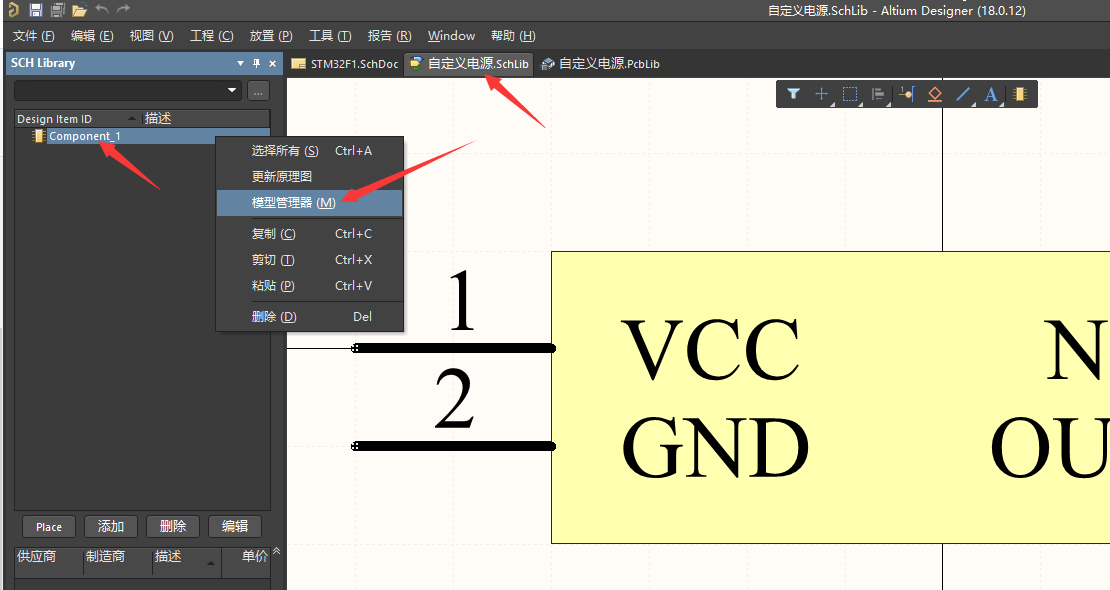Open the 文件 (F) menu
1110x590 pixels.
coord(34,35)
